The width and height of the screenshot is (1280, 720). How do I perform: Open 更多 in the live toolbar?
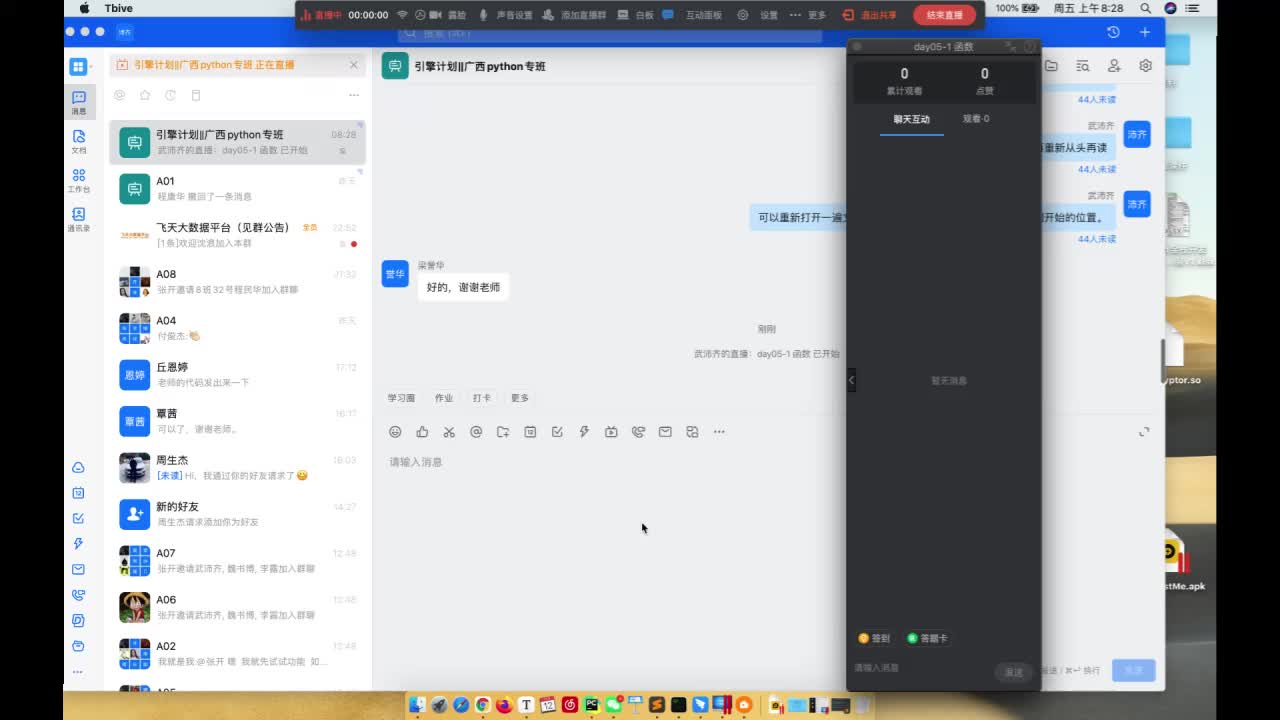[x=808, y=15]
